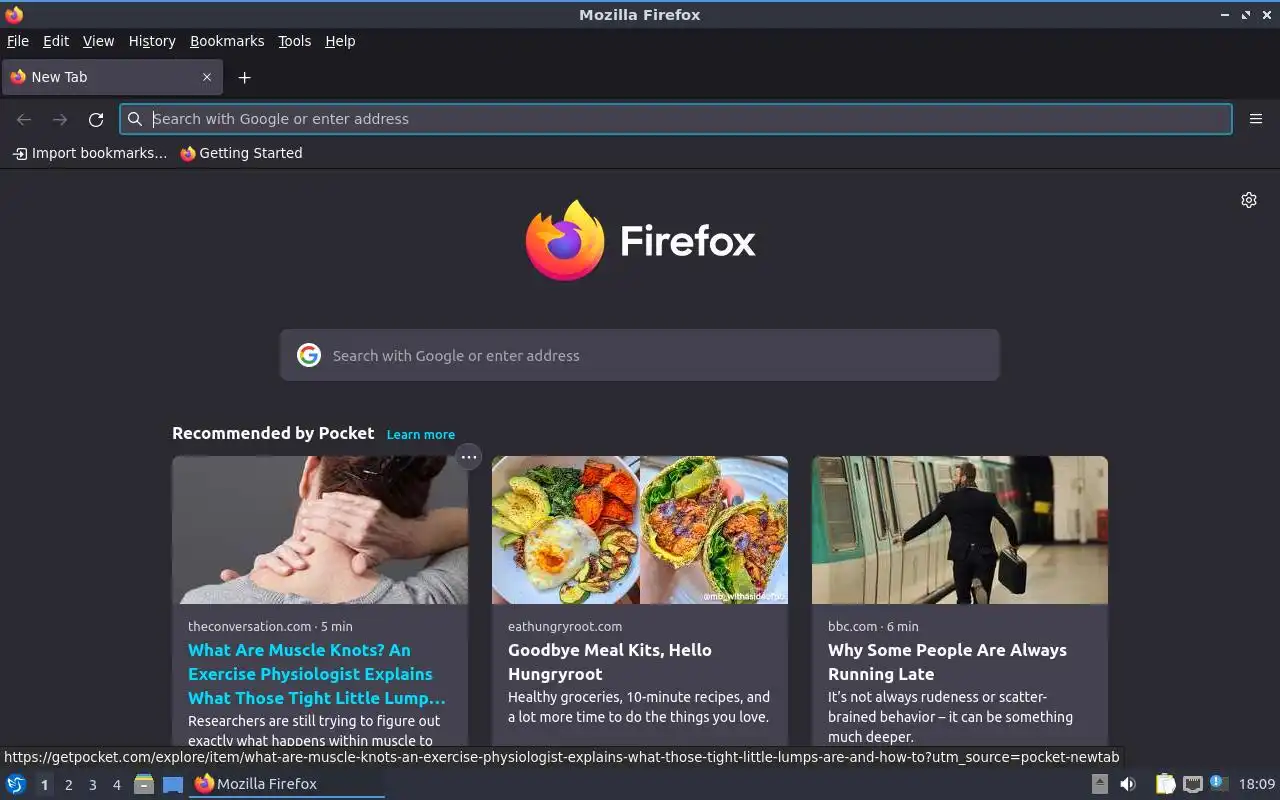Viewport: 1280px width, 800px height.
Task: Switch to workspace 4 in the pager
Action: (x=116, y=785)
